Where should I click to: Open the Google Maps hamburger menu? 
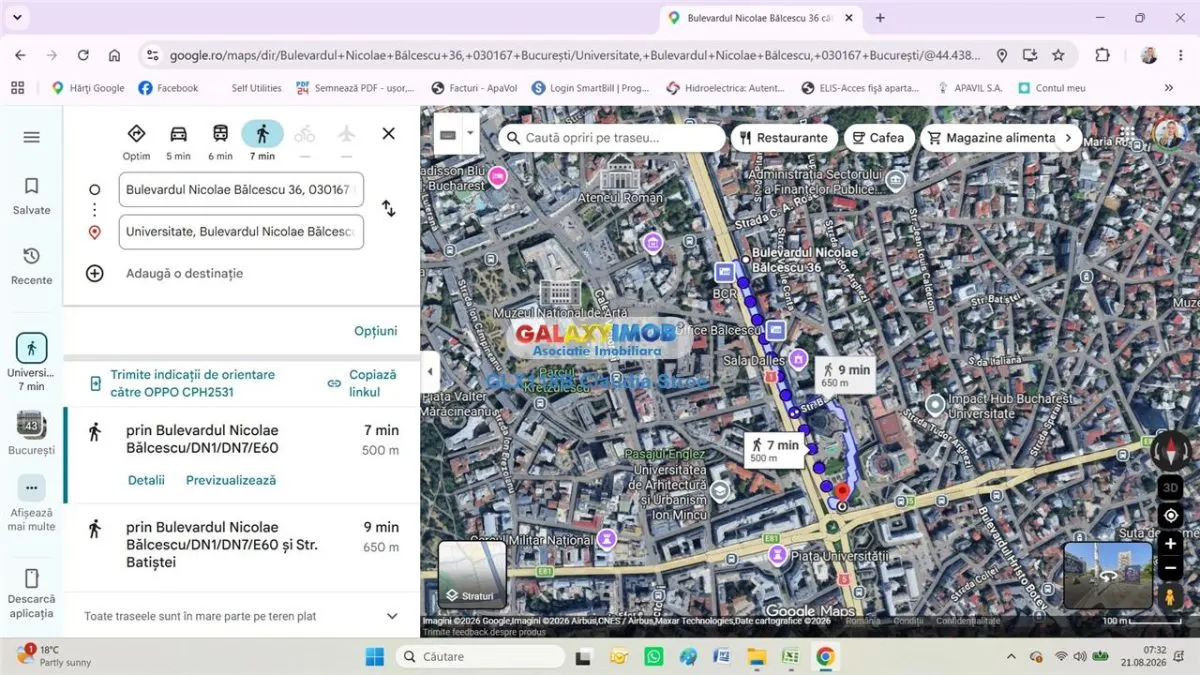tap(31, 137)
